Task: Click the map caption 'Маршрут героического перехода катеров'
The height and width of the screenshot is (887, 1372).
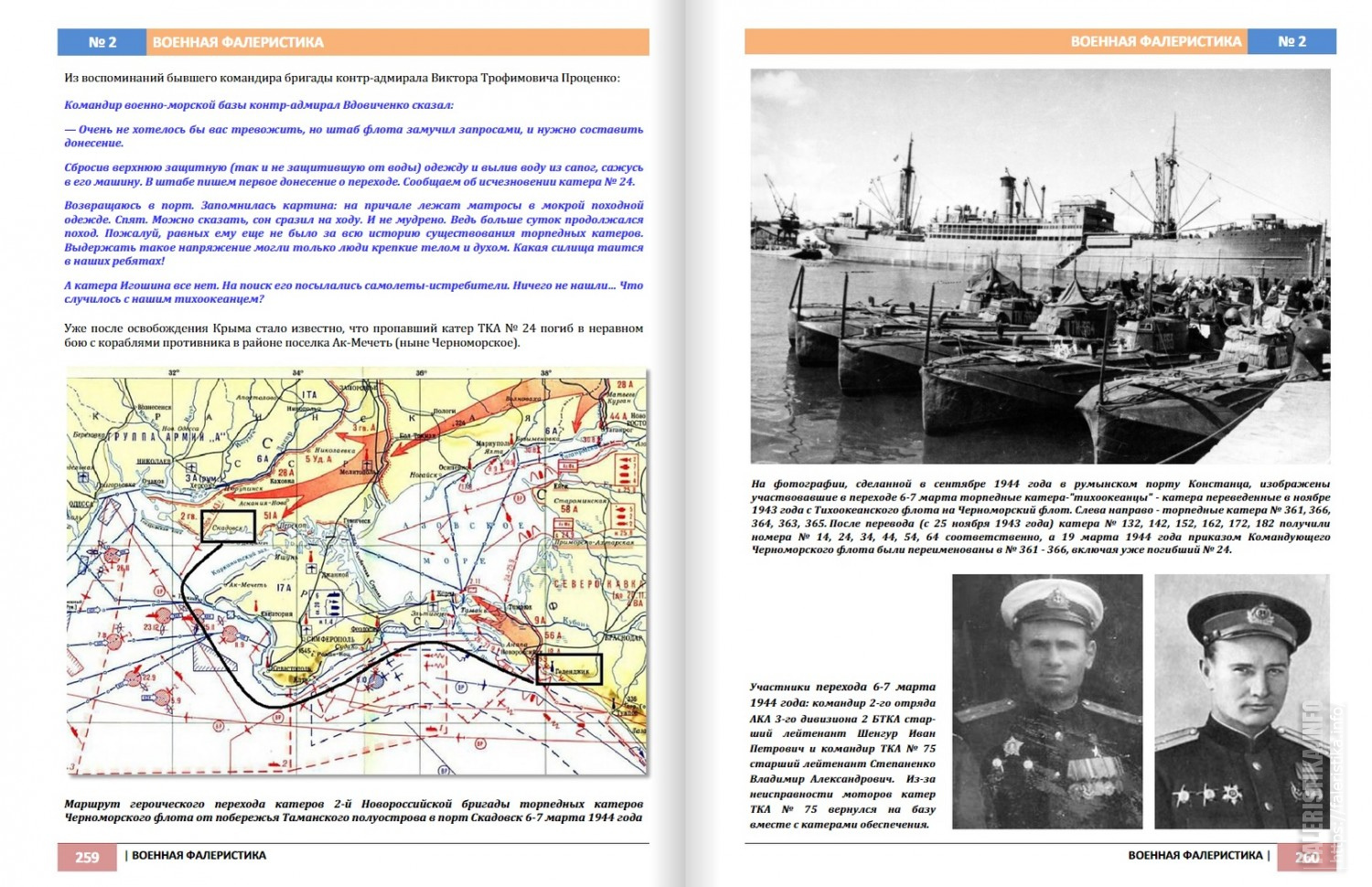Action: point(353,810)
